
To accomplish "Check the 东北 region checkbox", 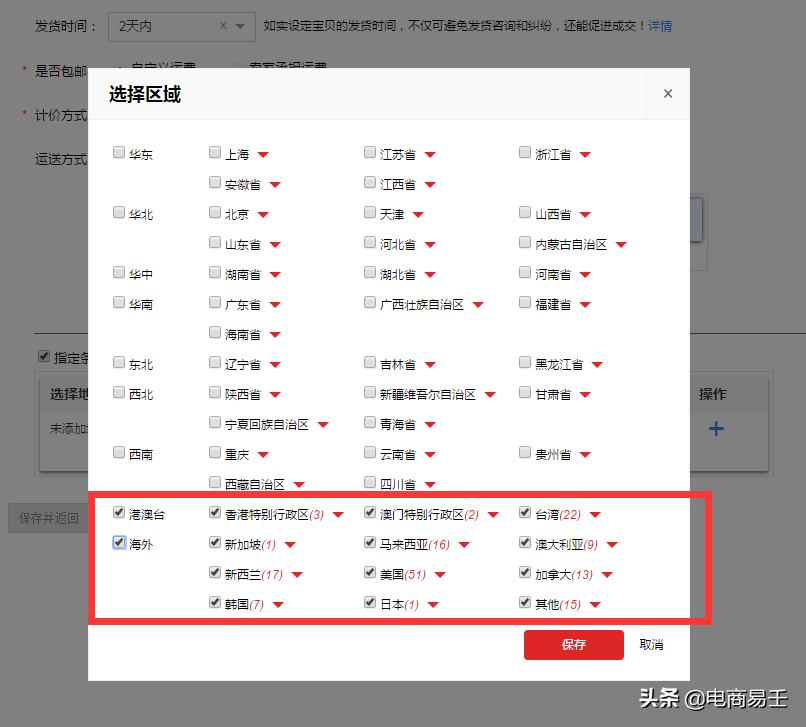I will (119, 362).
